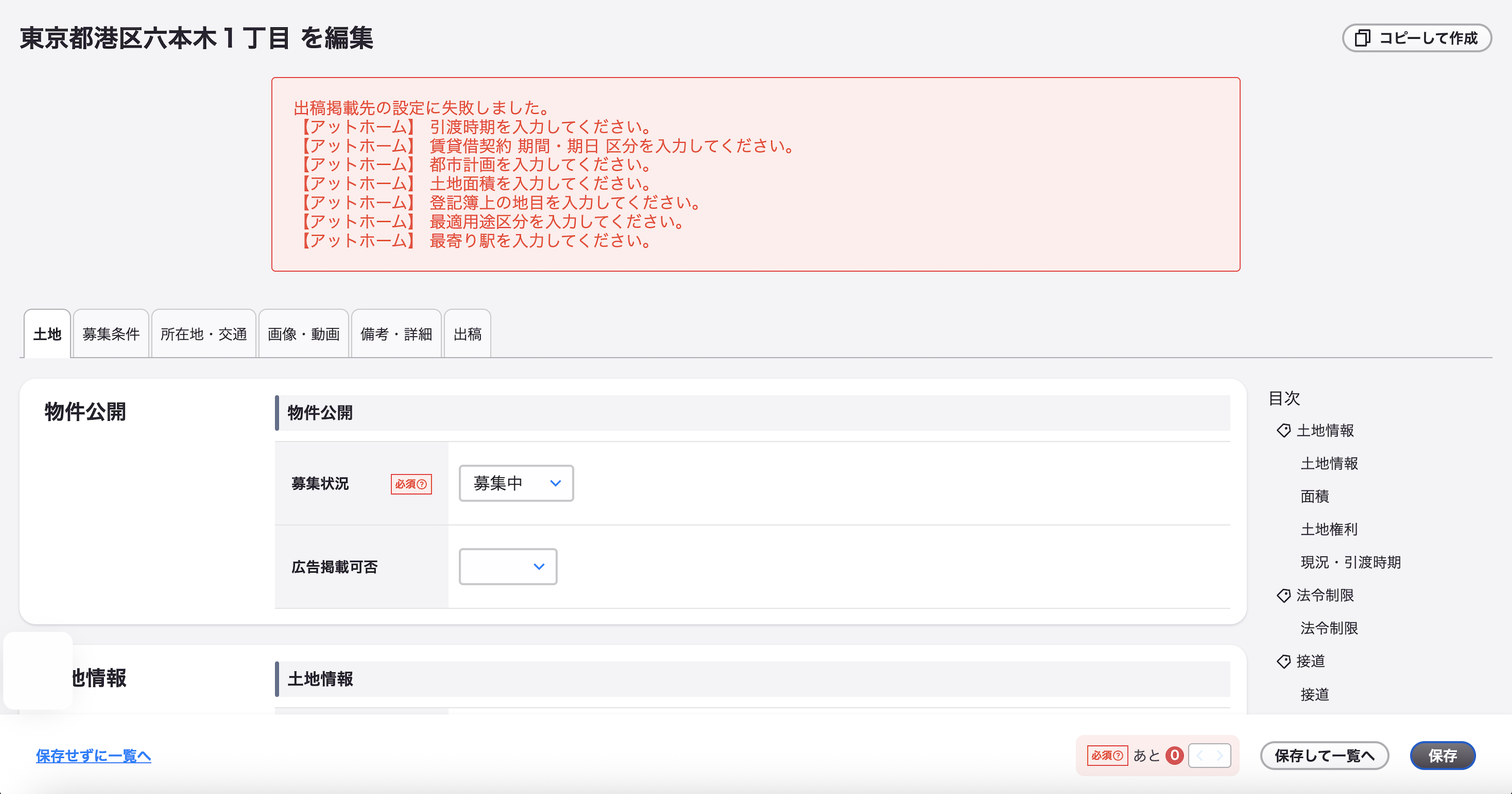The height and width of the screenshot is (794, 1512).
Task: Click the 土地情報 sub-item under 土地情報 heading
Action: (x=1329, y=463)
